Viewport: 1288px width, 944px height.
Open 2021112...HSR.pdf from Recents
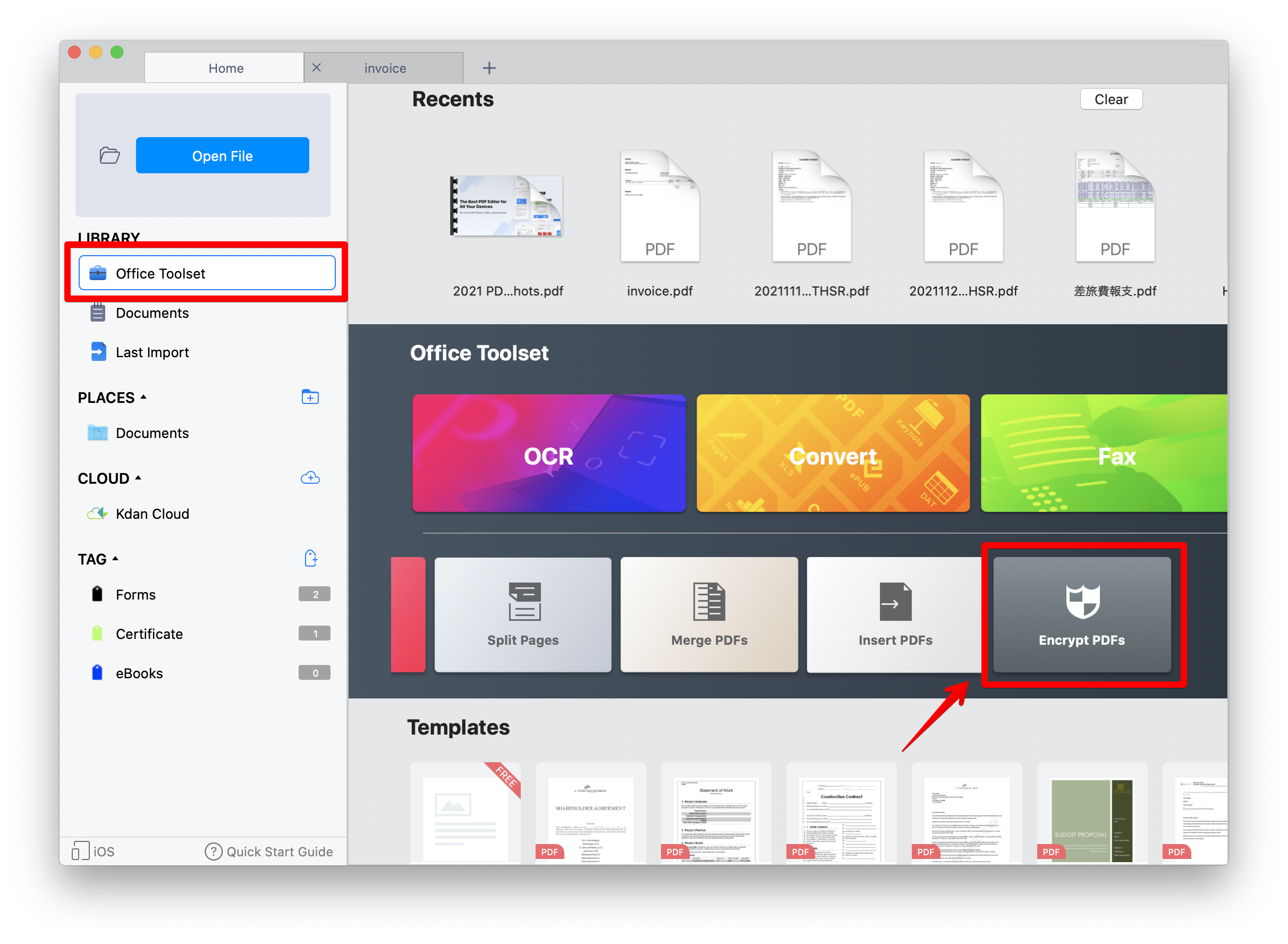tap(963, 206)
